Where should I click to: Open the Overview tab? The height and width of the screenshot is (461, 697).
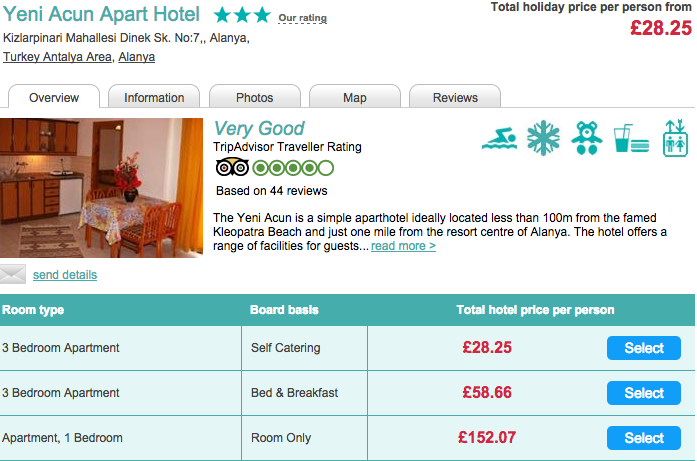pos(54,96)
